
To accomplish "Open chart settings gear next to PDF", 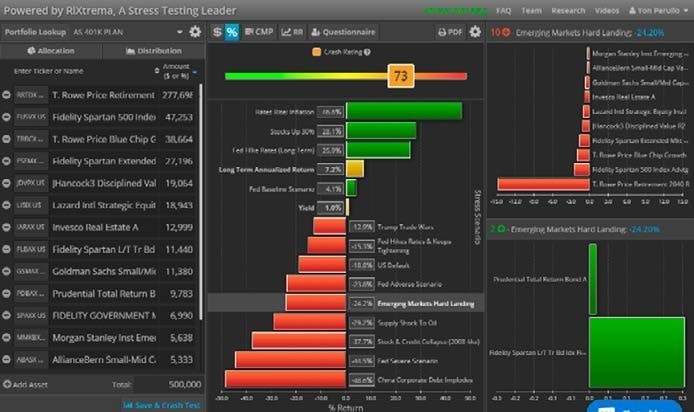I will pyautogui.click(x=476, y=32).
